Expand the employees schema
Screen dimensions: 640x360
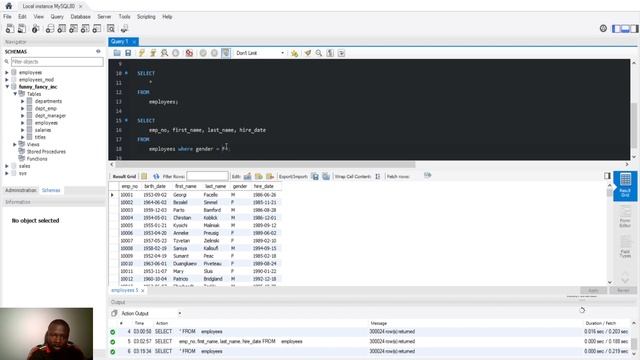coord(7,72)
